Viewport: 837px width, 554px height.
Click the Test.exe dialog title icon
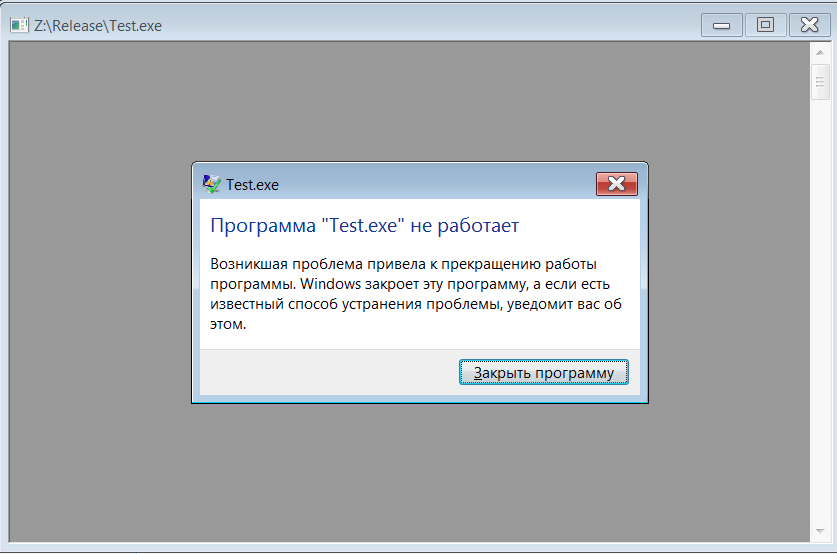(x=211, y=184)
